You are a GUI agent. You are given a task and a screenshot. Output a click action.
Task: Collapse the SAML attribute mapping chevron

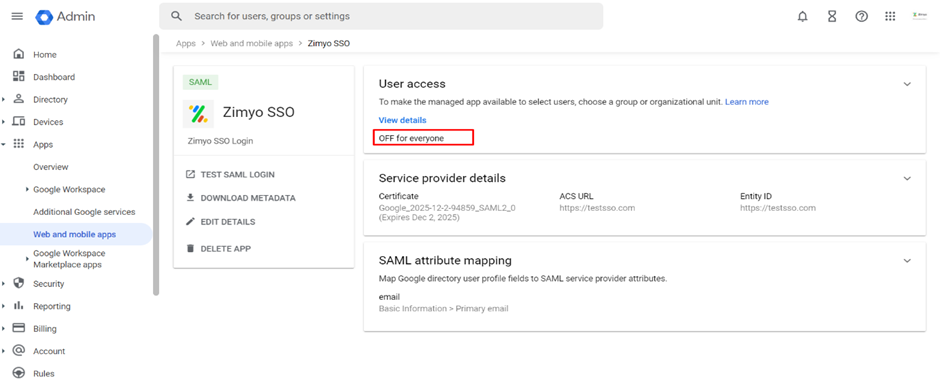(x=907, y=260)
